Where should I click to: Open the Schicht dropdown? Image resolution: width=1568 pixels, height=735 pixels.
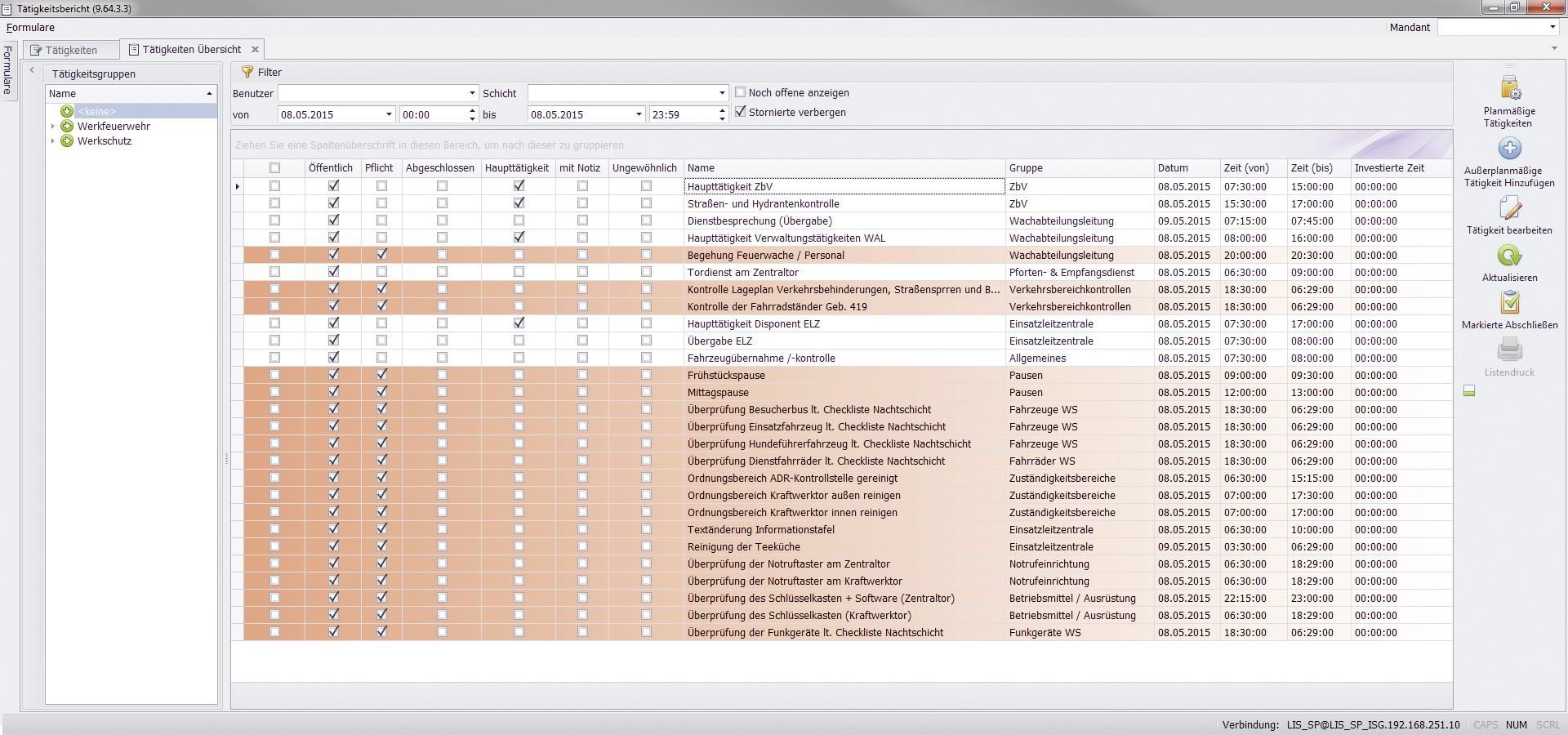[x=721, y=93]
